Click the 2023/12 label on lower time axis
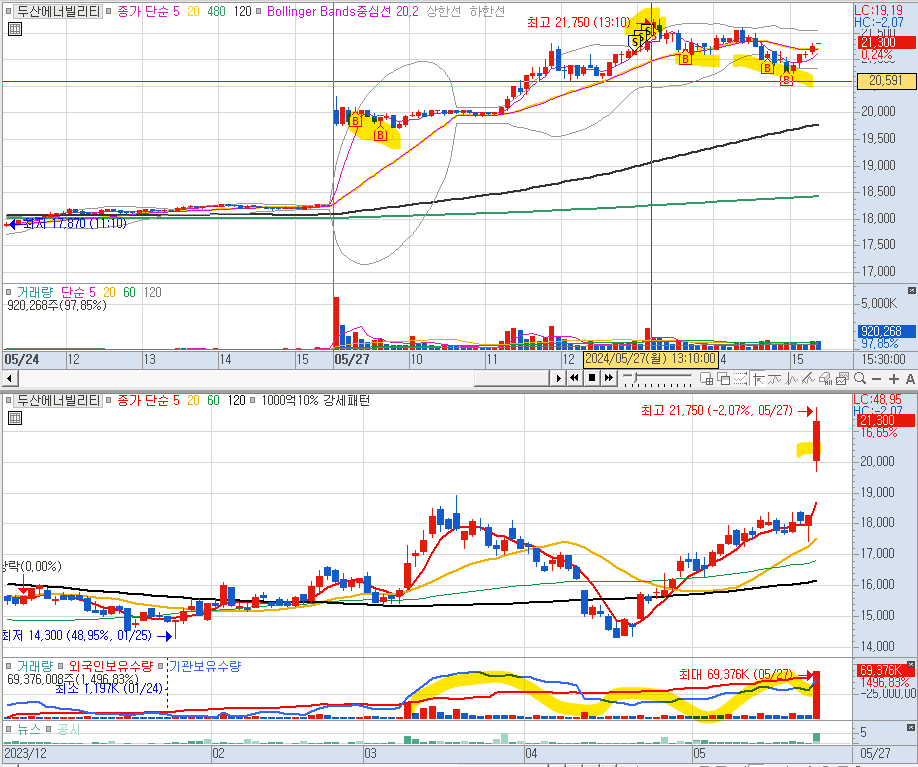 [25, 753]
